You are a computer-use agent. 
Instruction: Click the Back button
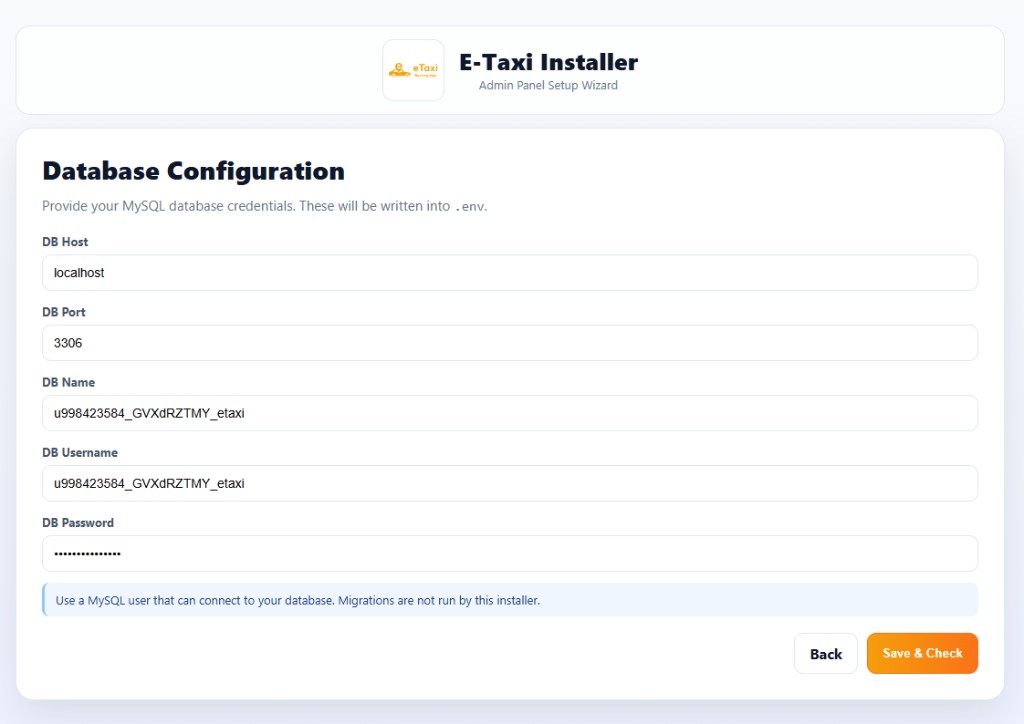(825, 653)
